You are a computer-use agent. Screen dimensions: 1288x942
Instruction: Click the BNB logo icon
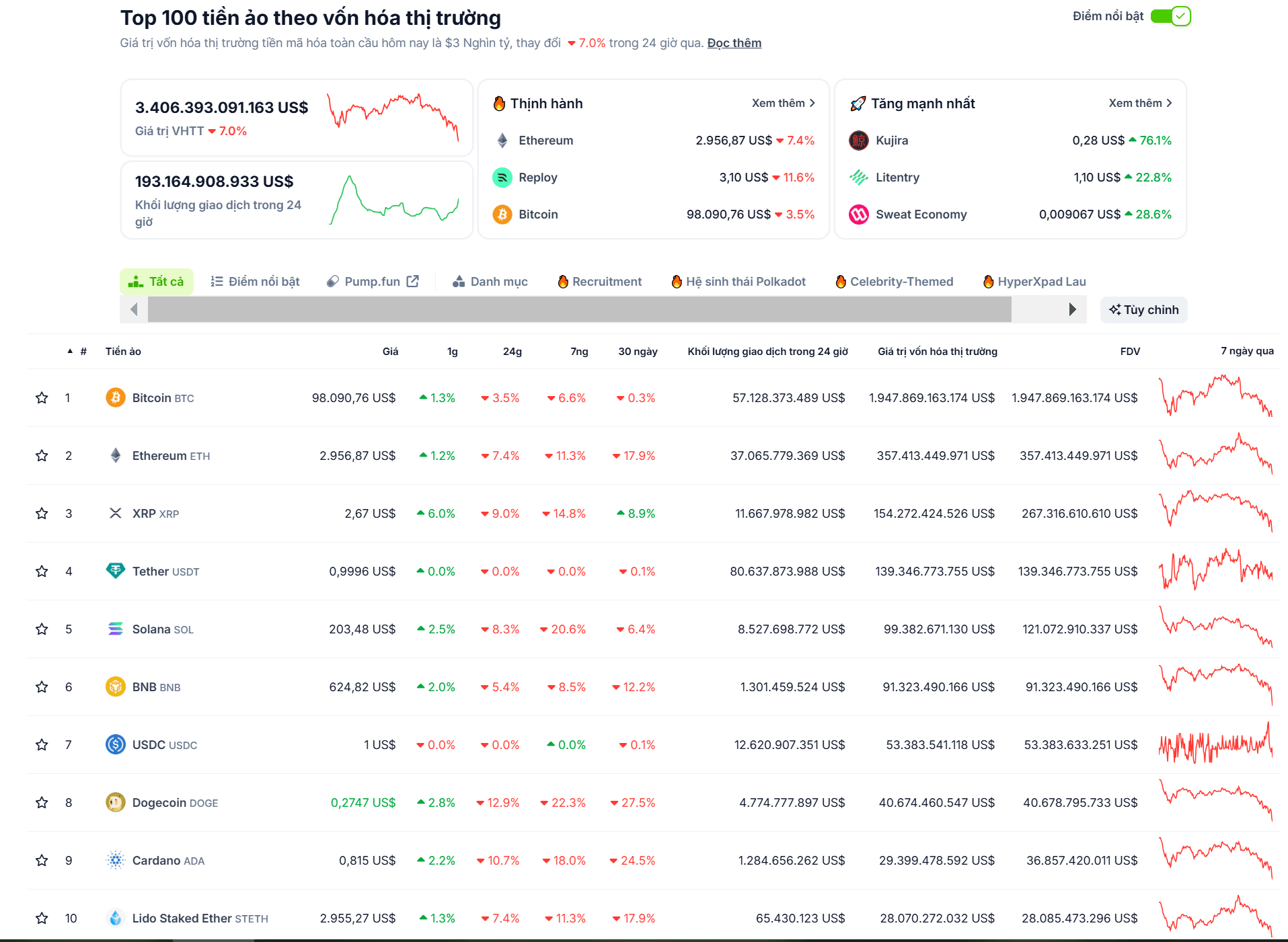(116, 686)
